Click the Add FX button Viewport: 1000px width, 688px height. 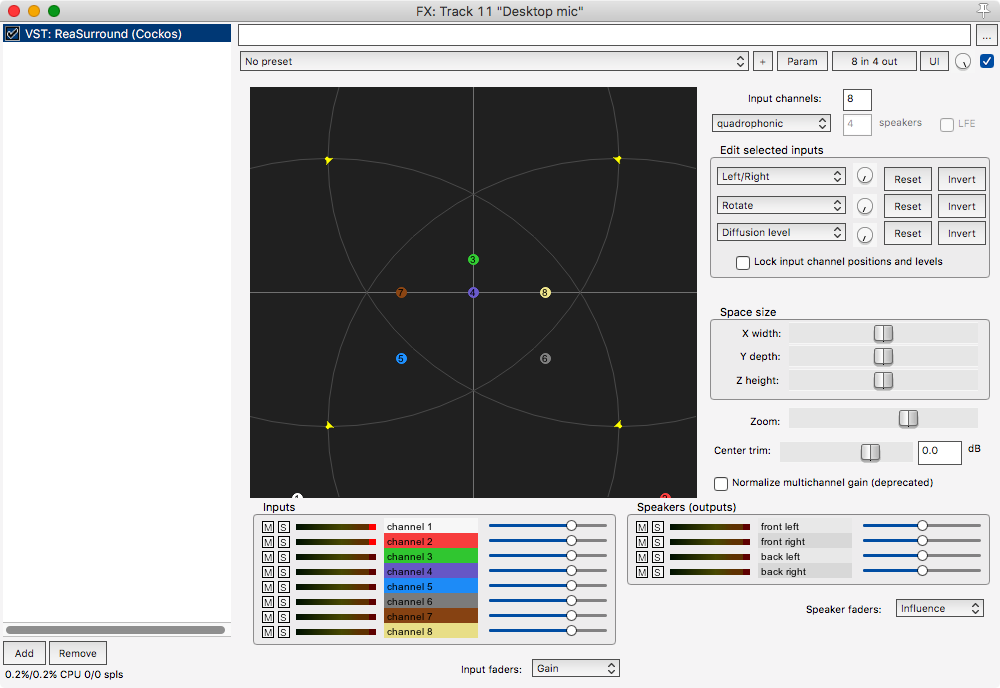pos(24,653)
